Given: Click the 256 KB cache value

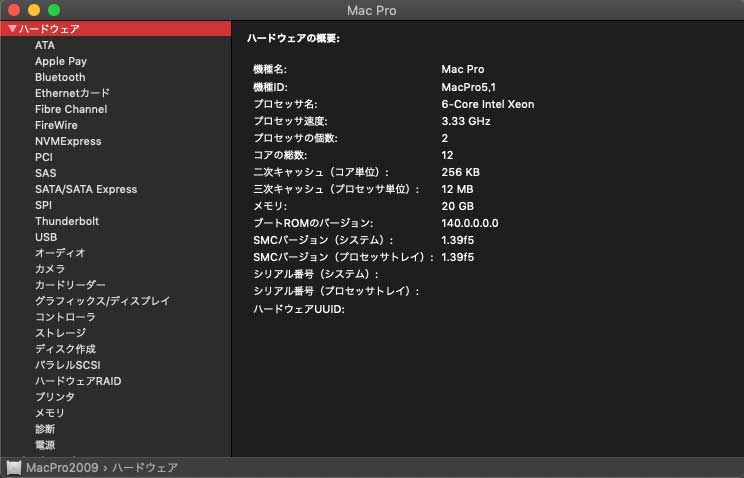Looking at the screenshot, I should 460,172.
